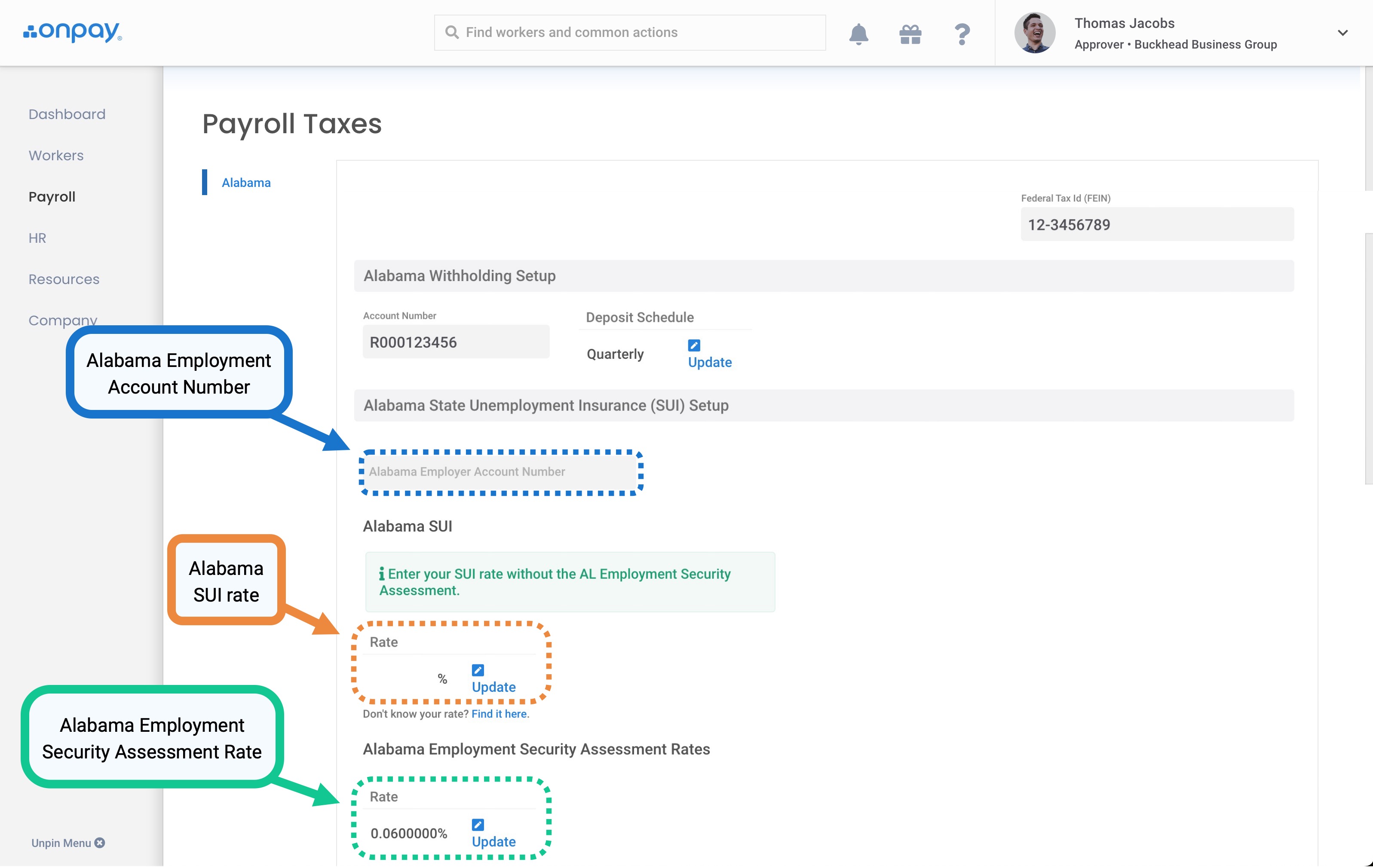1373x868 pixels.
Task: Click Thomas Jacobs profile photo
Action: 1034,33
